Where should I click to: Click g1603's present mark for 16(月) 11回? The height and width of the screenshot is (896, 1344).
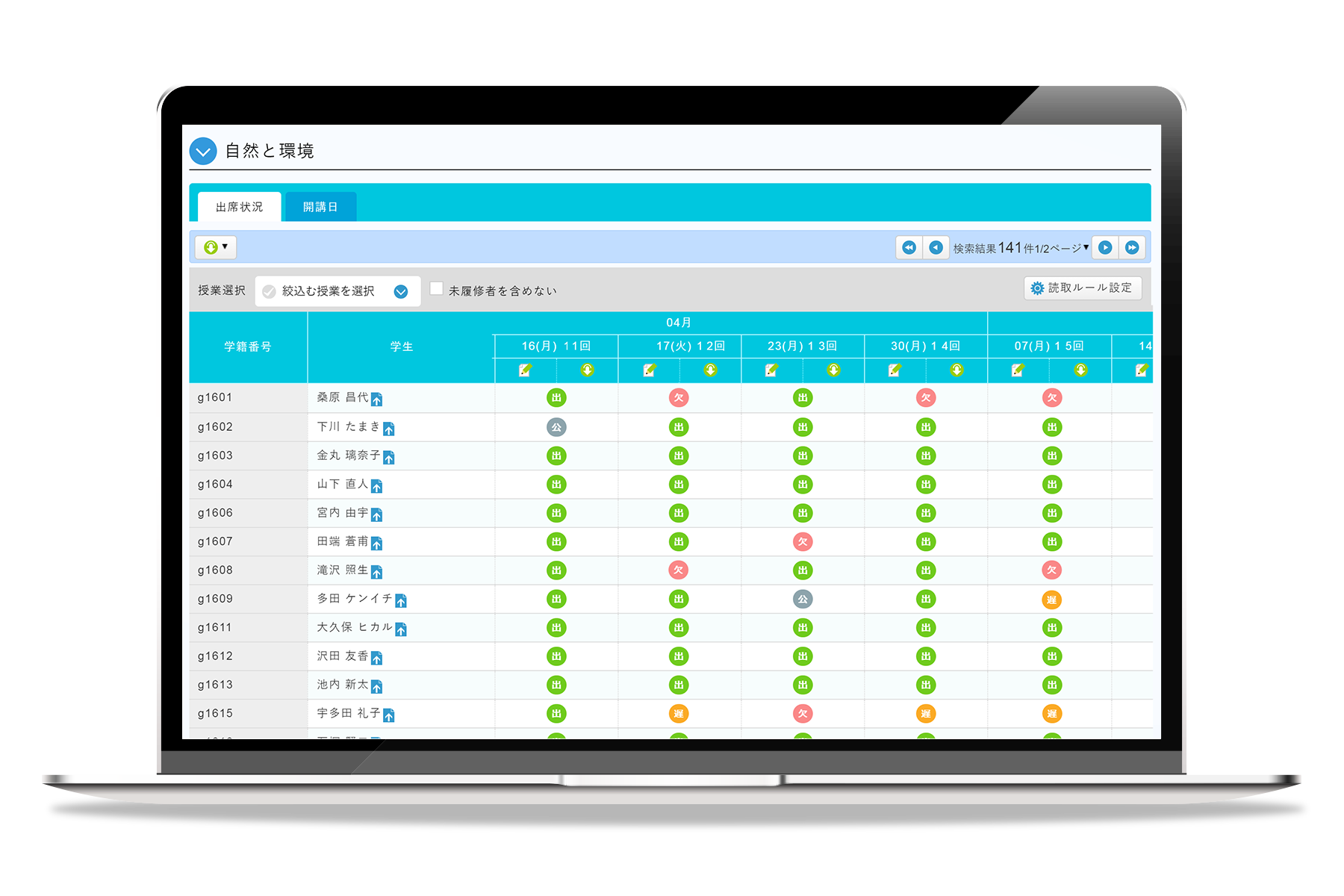pyautogui.click(x=556, y=455)
